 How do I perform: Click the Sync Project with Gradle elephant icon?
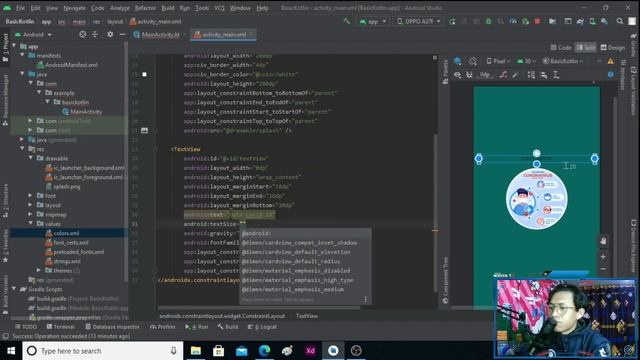(x=580, y=21)
